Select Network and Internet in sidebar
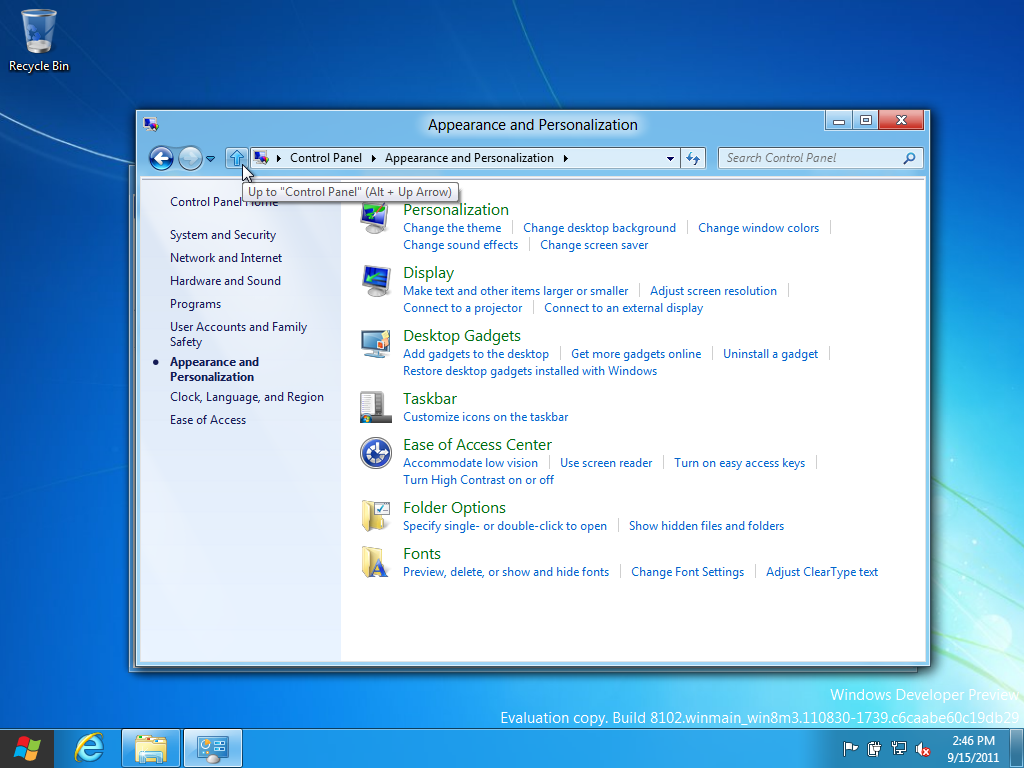 [226, 258]
